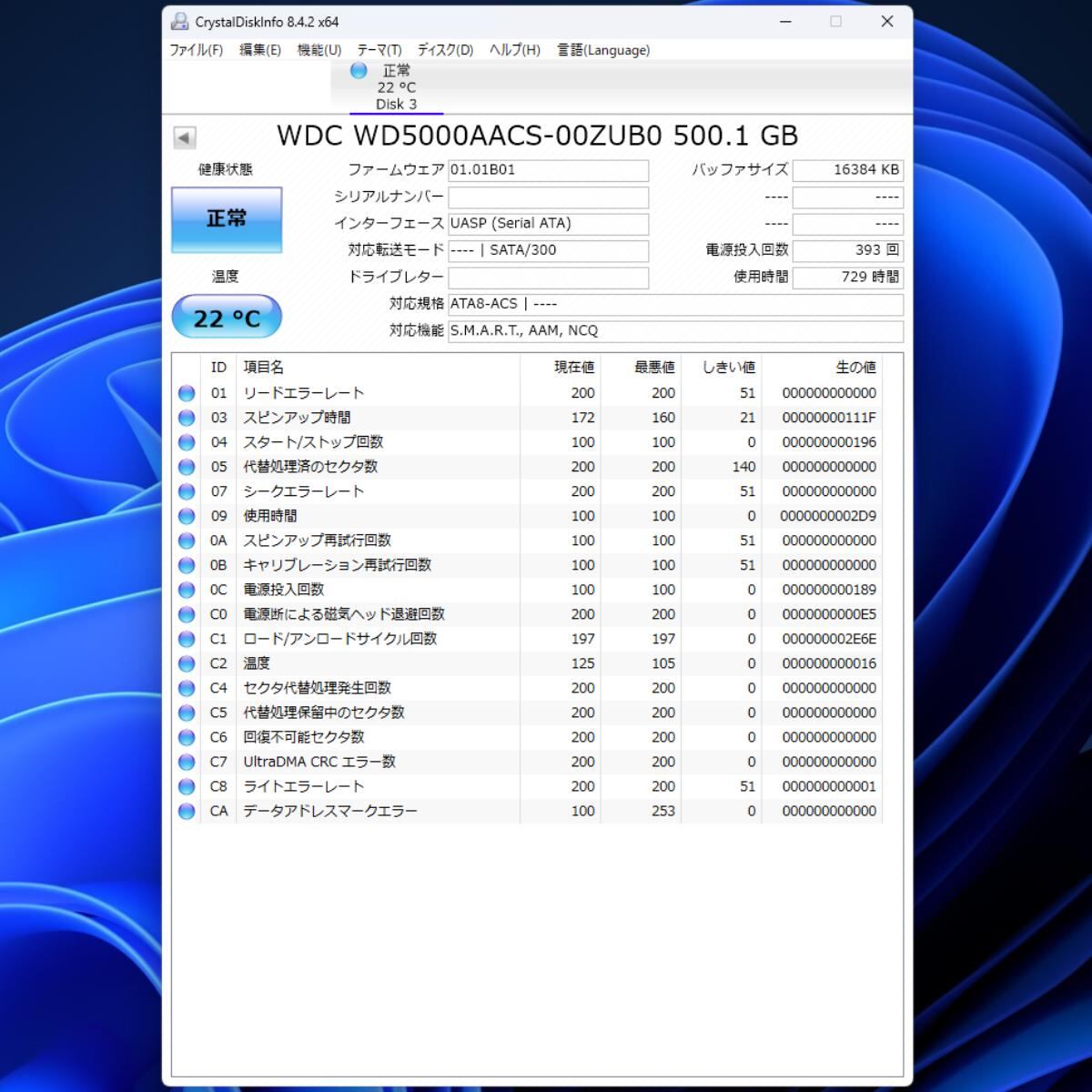Click the 正常 health status button

pos(227,219)
